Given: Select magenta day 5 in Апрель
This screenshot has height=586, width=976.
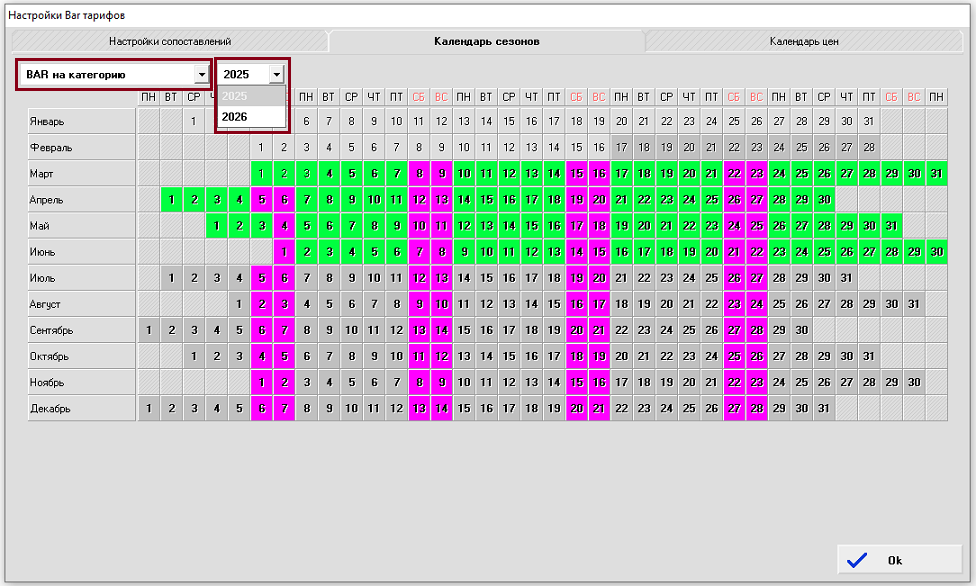Looking at the screenshot, I should [x=261, y=200].
